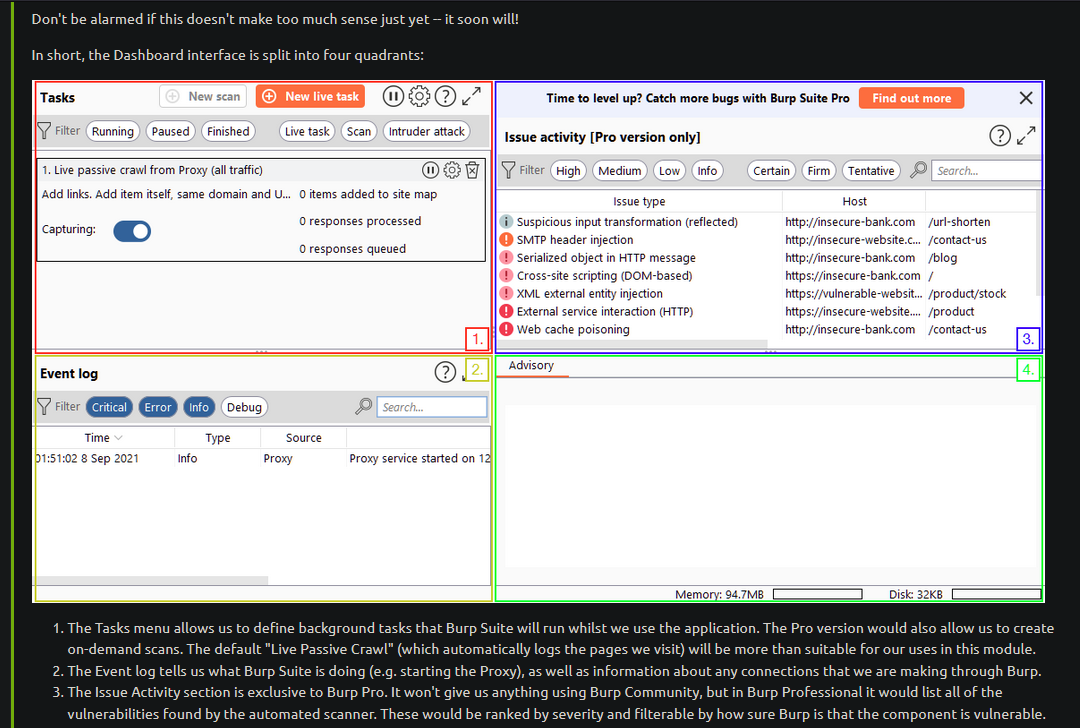Toggle the Finished task filter
The width and height of the screenshot is (1080, 728).
tap(229, 132)
